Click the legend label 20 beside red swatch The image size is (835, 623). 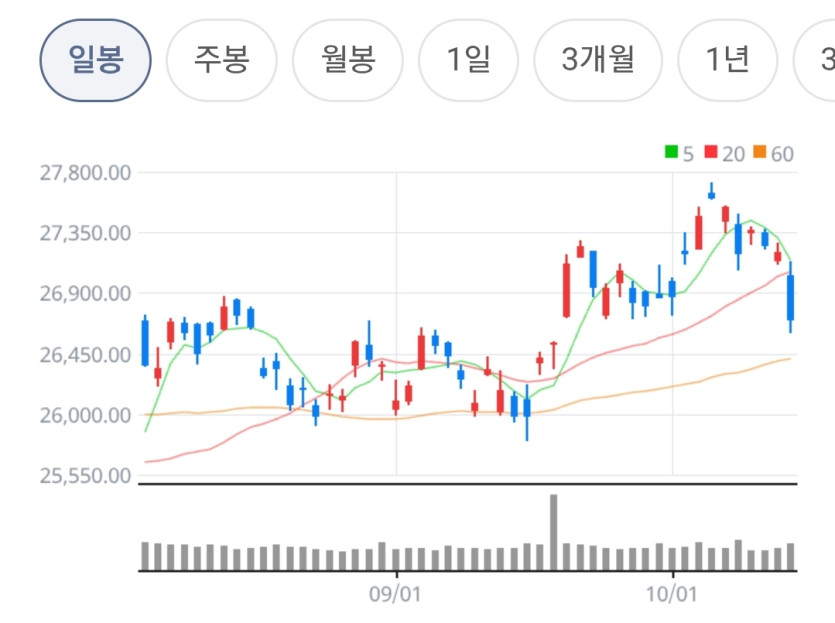click(733, 154)
